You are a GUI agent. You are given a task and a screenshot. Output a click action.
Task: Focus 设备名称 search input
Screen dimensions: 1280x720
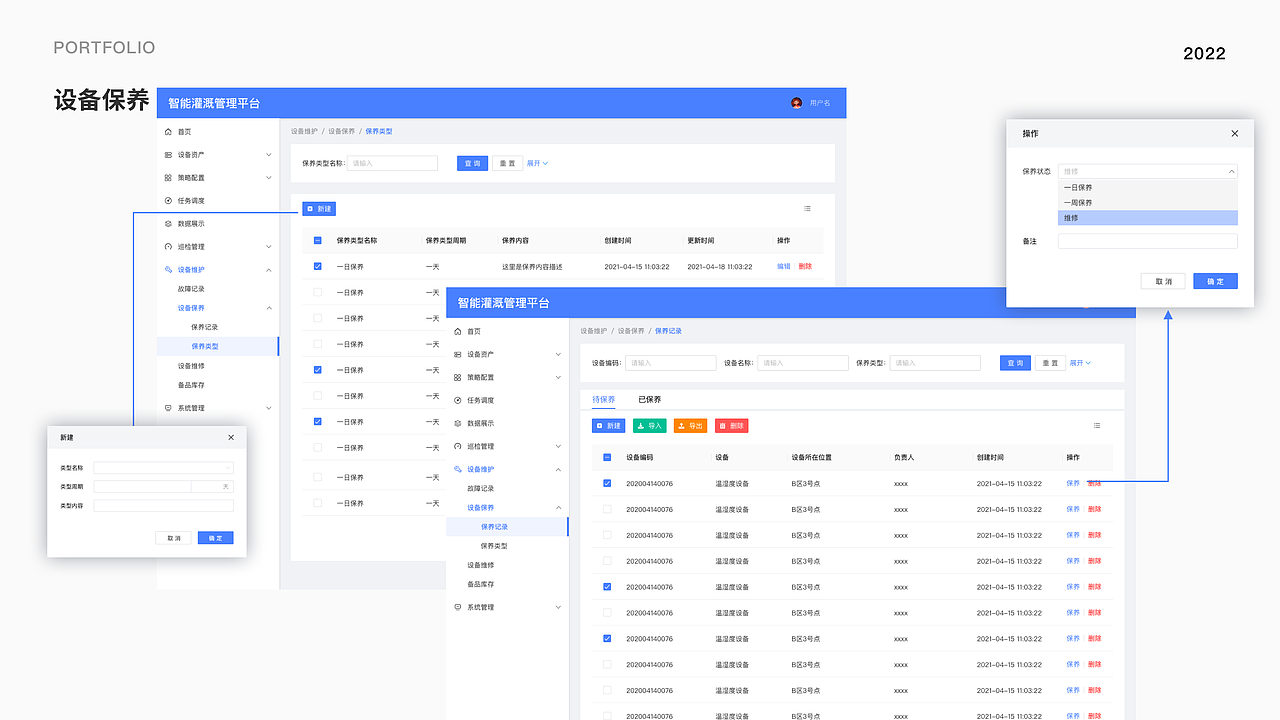pyautogui.click(x=803, y=363)
